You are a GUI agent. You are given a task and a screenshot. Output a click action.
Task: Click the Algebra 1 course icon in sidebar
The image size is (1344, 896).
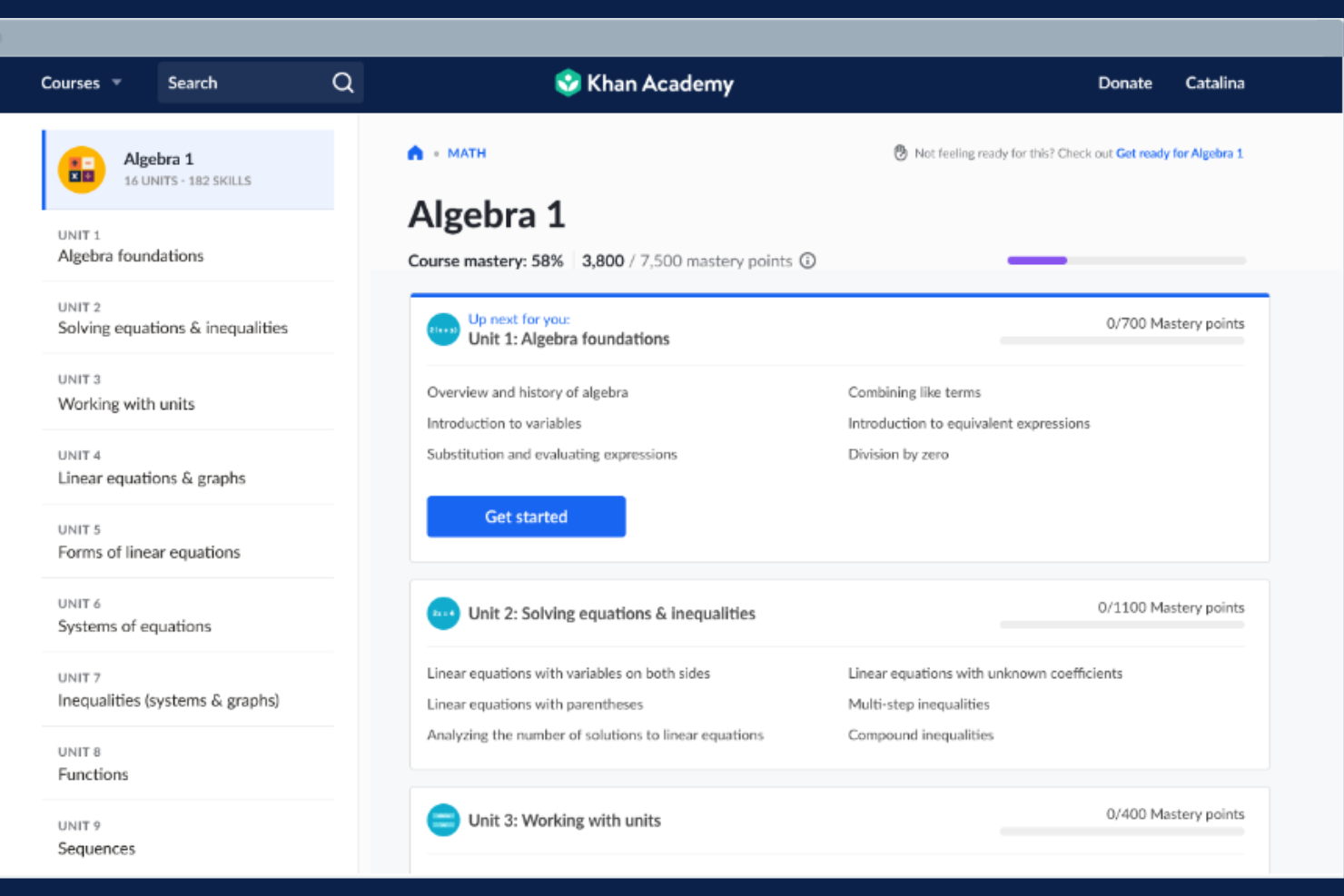(x=82, y=170)
